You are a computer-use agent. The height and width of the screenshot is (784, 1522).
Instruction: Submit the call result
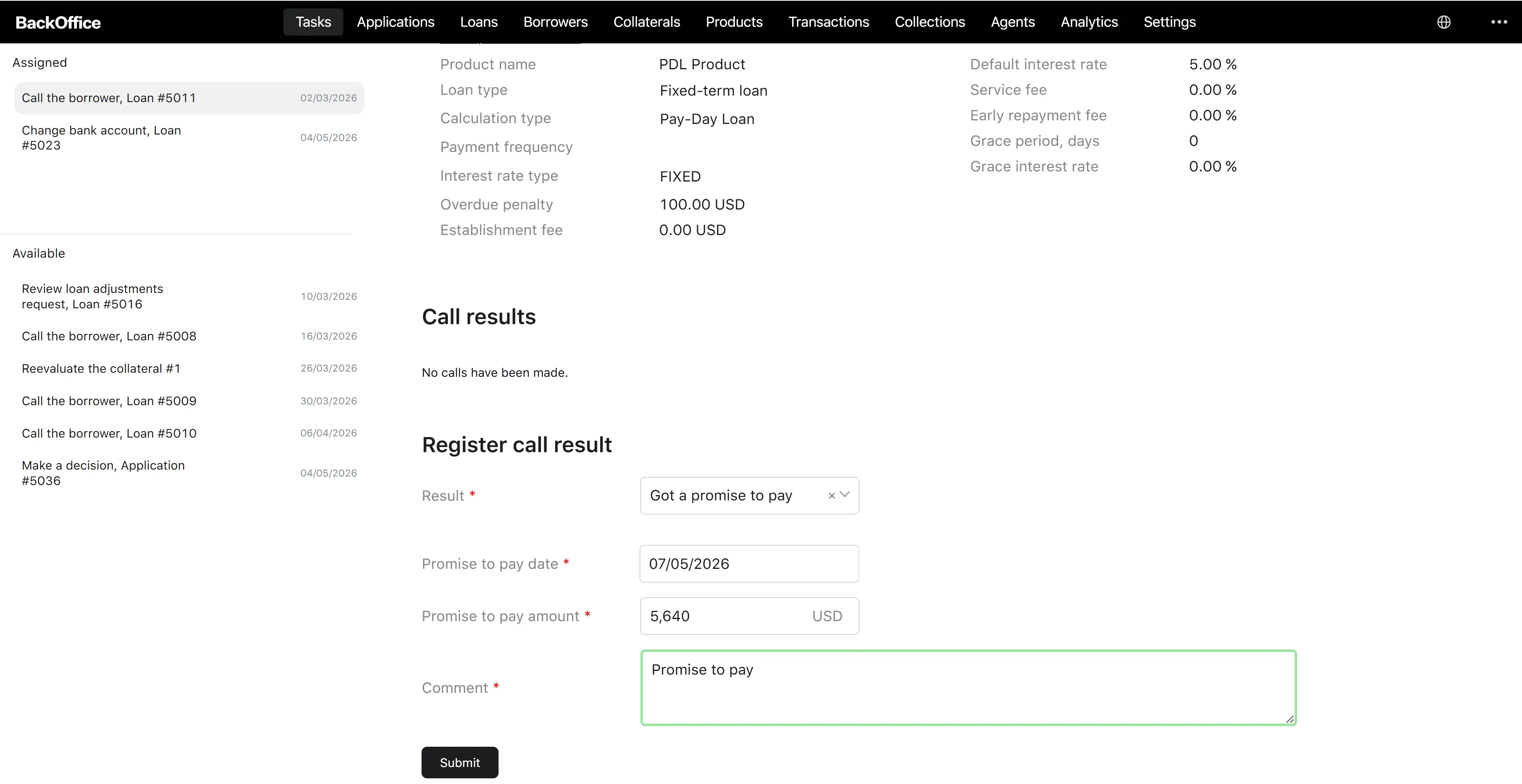click(460, 763)
